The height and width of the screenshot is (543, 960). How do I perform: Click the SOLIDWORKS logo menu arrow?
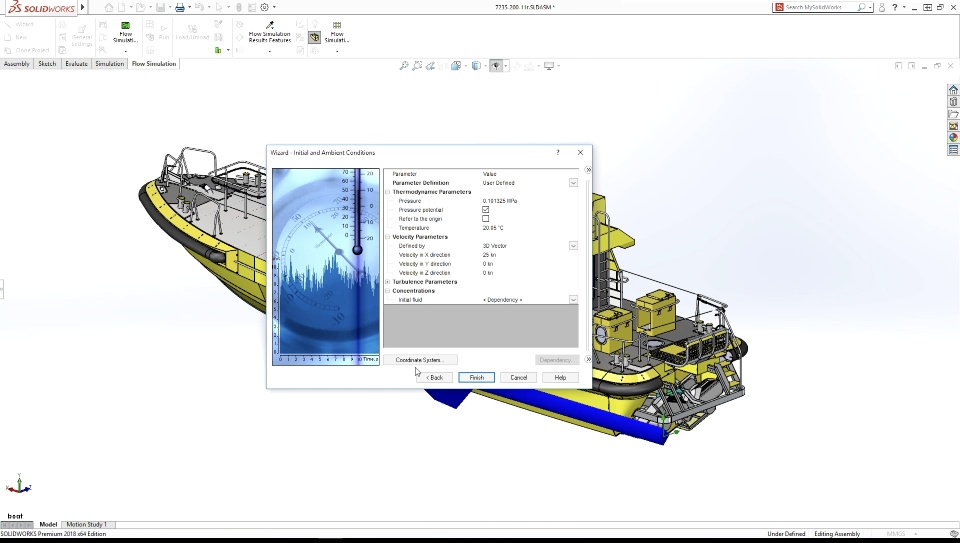[83, 7]
